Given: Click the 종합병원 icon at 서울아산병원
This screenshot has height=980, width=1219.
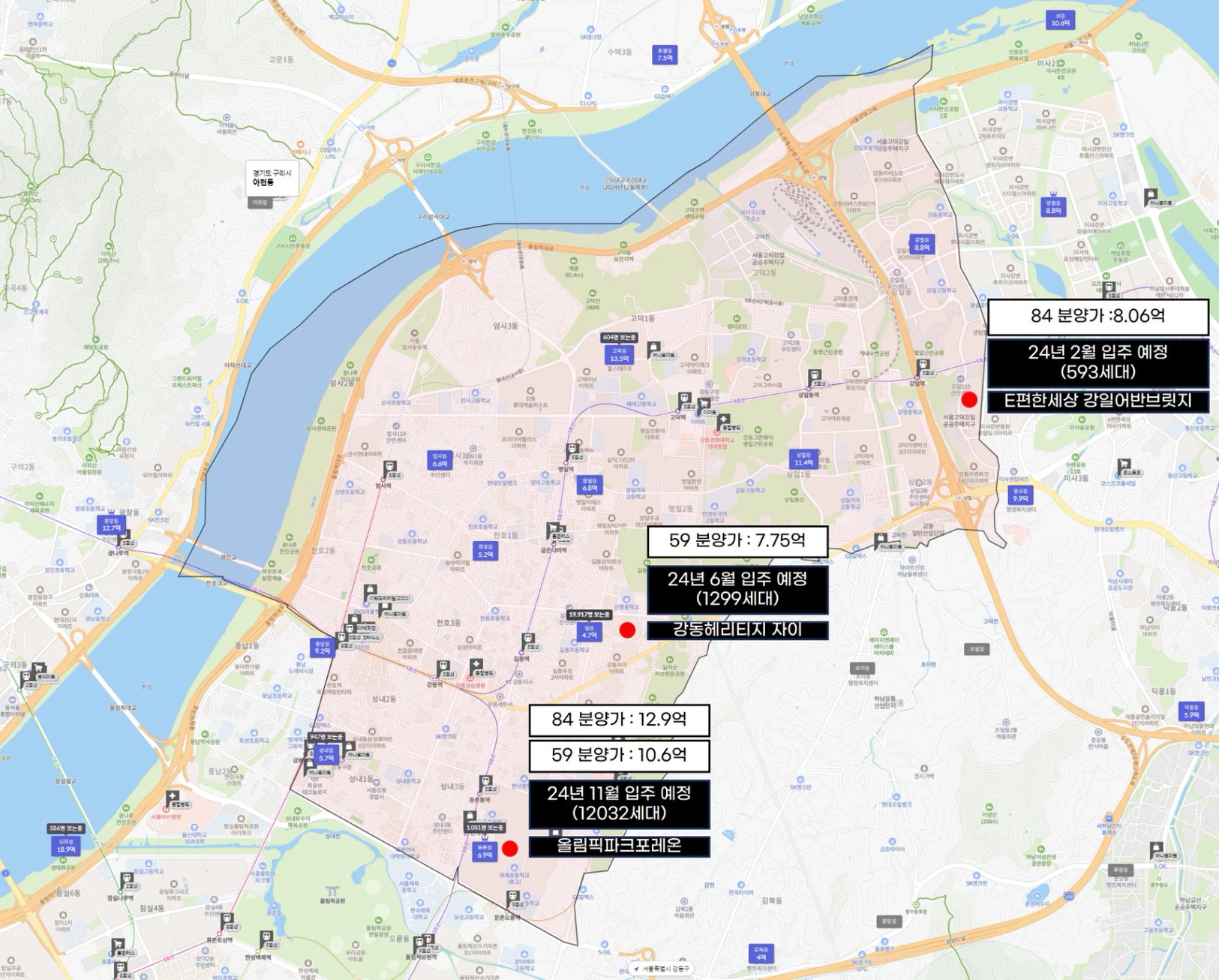Looking at the screenshot, I should [173, 799].
